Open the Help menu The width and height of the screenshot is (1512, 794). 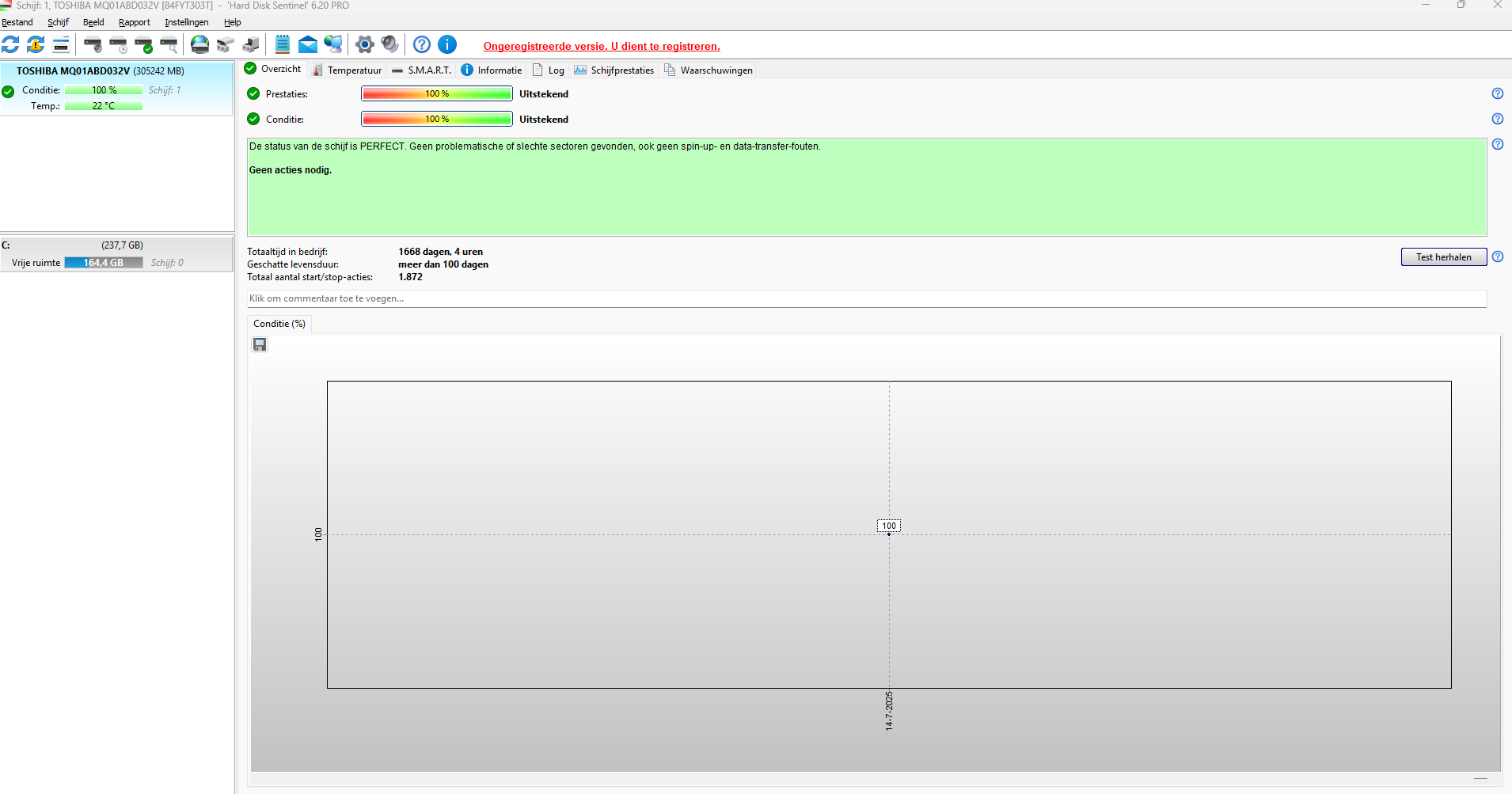232,22
